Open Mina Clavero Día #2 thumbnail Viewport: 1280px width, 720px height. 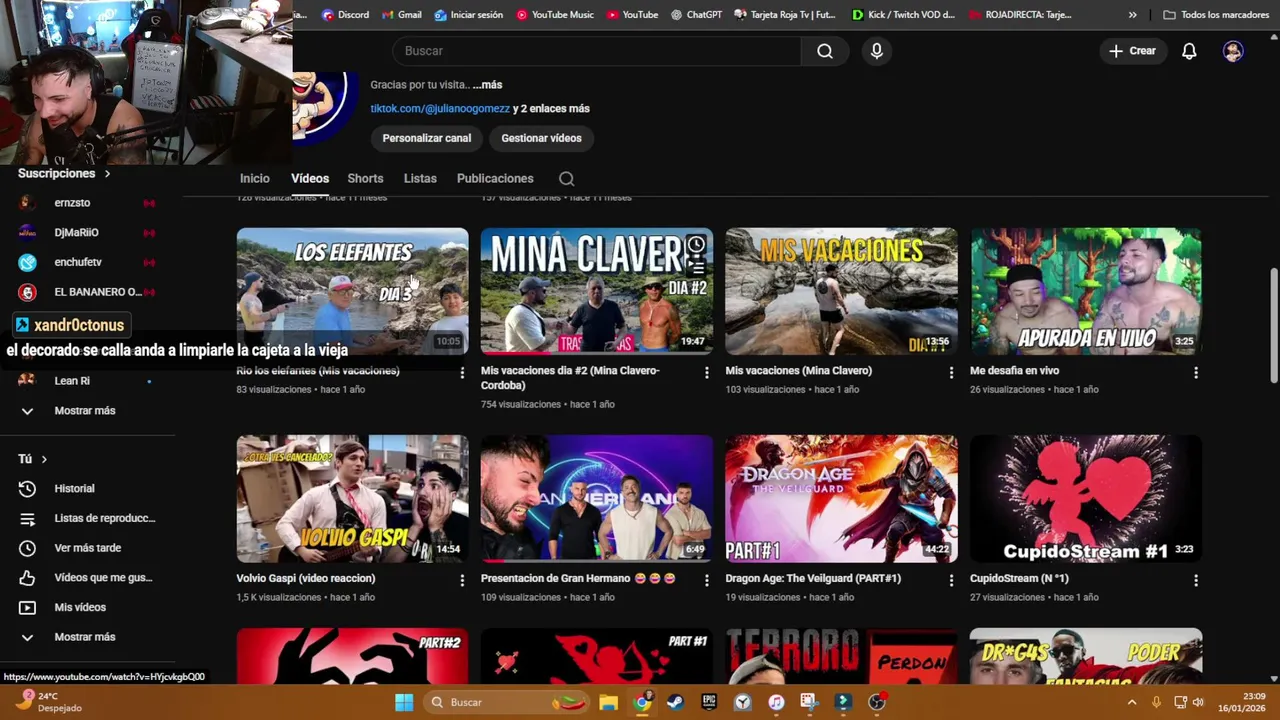597,291
